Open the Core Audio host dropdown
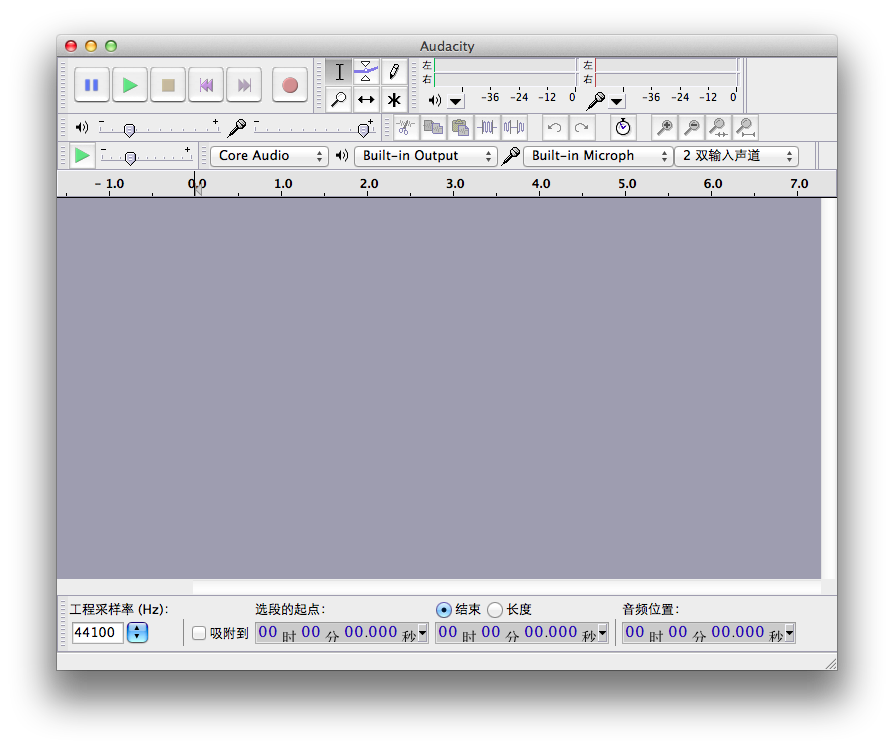Viewport: 894px width, 749px height. 269,156
